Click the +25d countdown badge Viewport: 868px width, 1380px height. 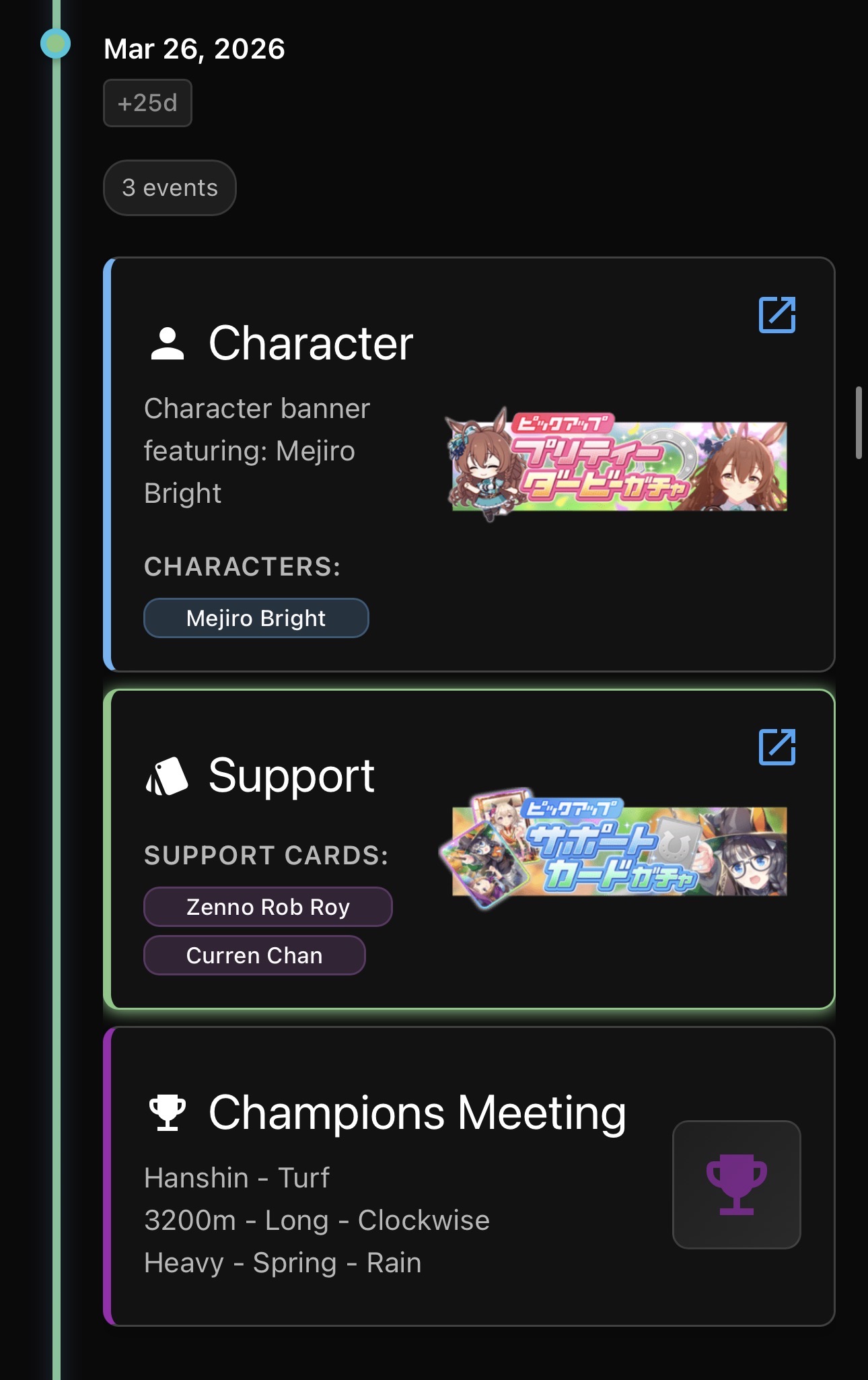click(147, 103)
